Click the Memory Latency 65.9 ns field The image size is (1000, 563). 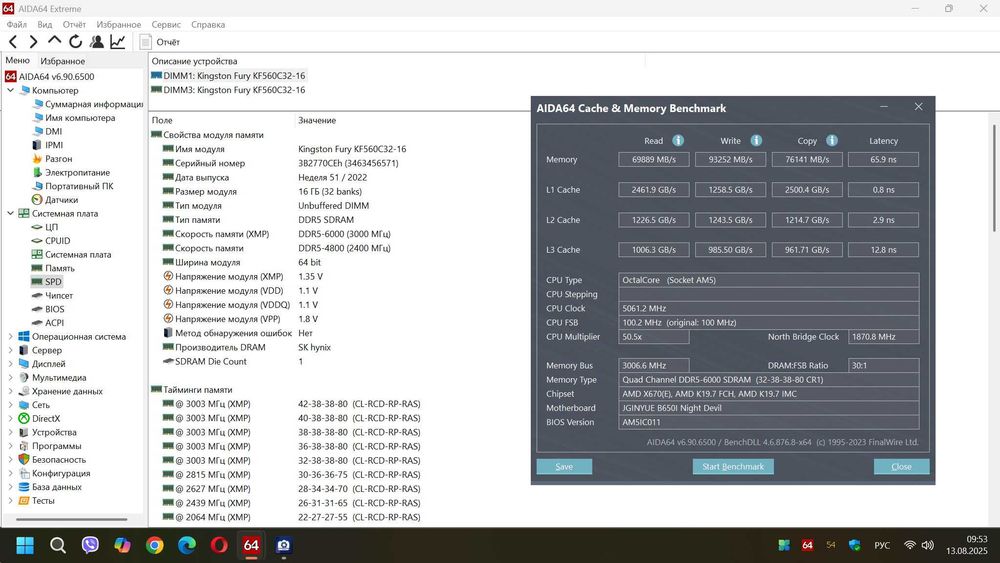click(x=883, y=159)
